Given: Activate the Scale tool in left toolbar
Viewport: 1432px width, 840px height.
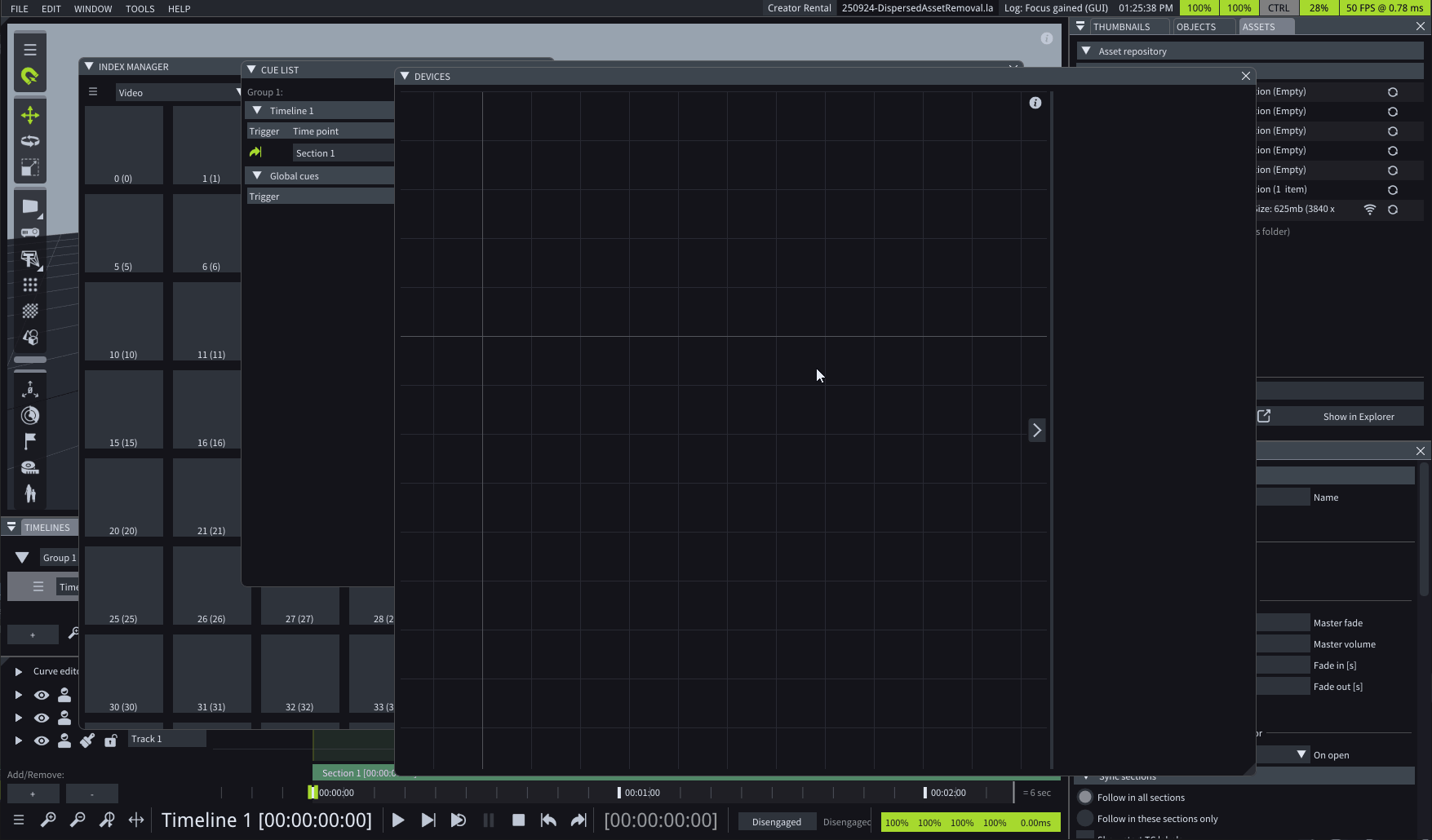Looking at the screenshot, I should [30, 168].
